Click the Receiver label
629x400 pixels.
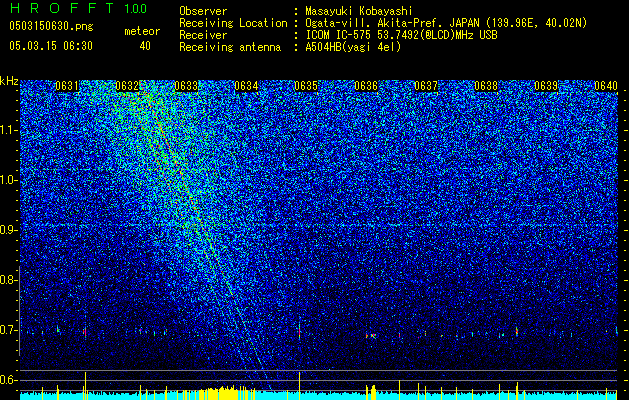tap(203, 35)
